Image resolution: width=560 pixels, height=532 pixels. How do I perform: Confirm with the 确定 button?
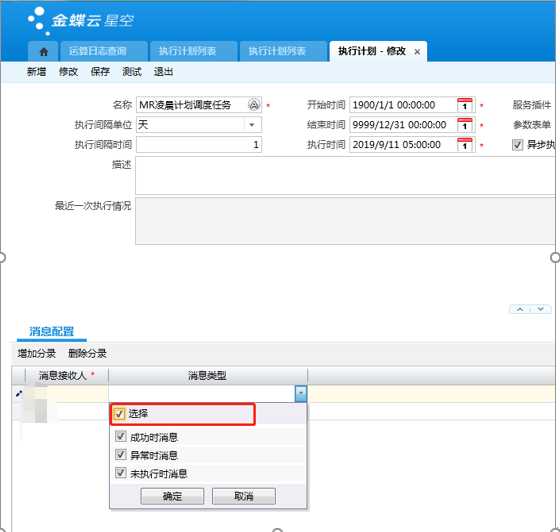tap(172, 496)
